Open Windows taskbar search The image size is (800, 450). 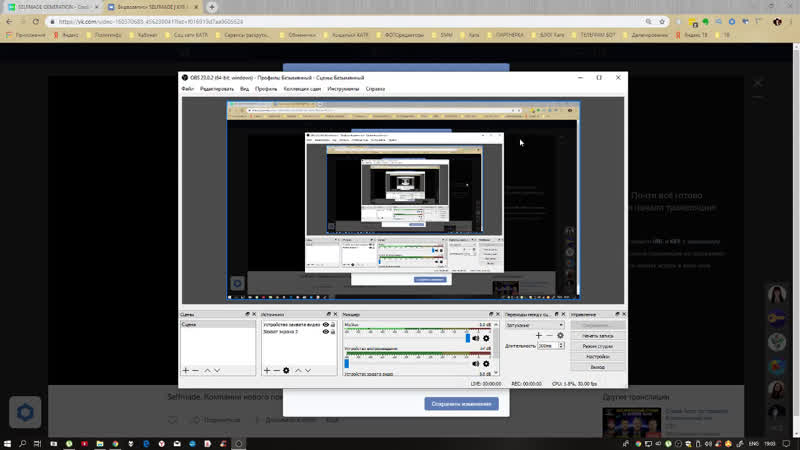[22, 444]
